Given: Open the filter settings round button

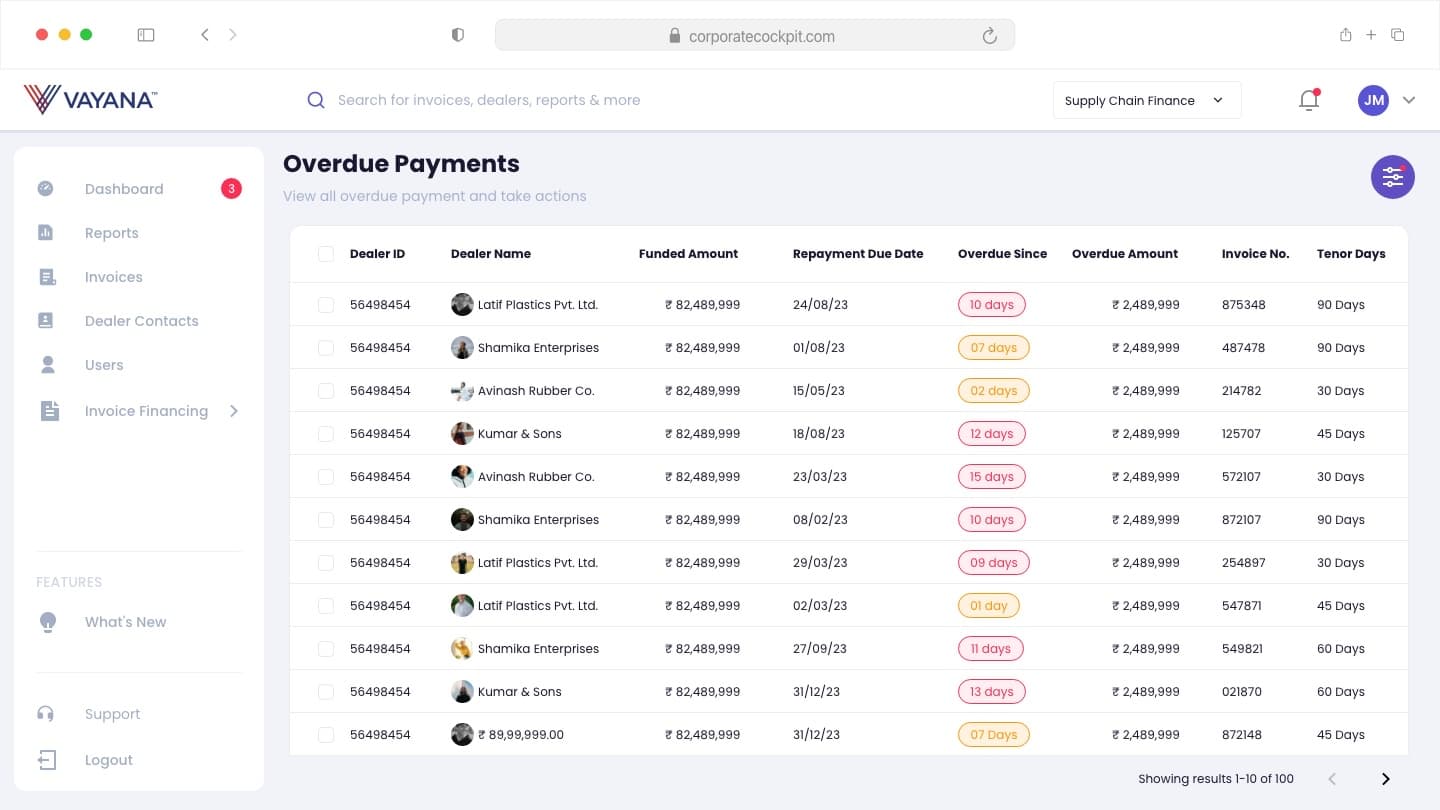Looking at the screenshot, I should pos(1392,177).
